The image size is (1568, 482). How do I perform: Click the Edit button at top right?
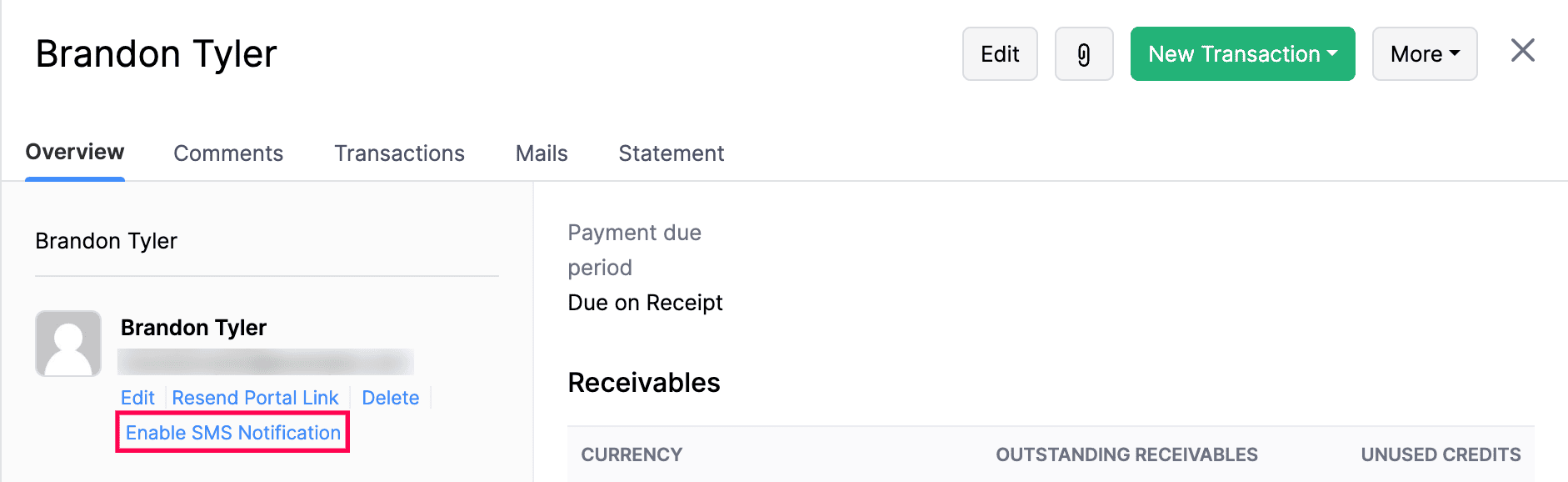(x=999, y=53)
